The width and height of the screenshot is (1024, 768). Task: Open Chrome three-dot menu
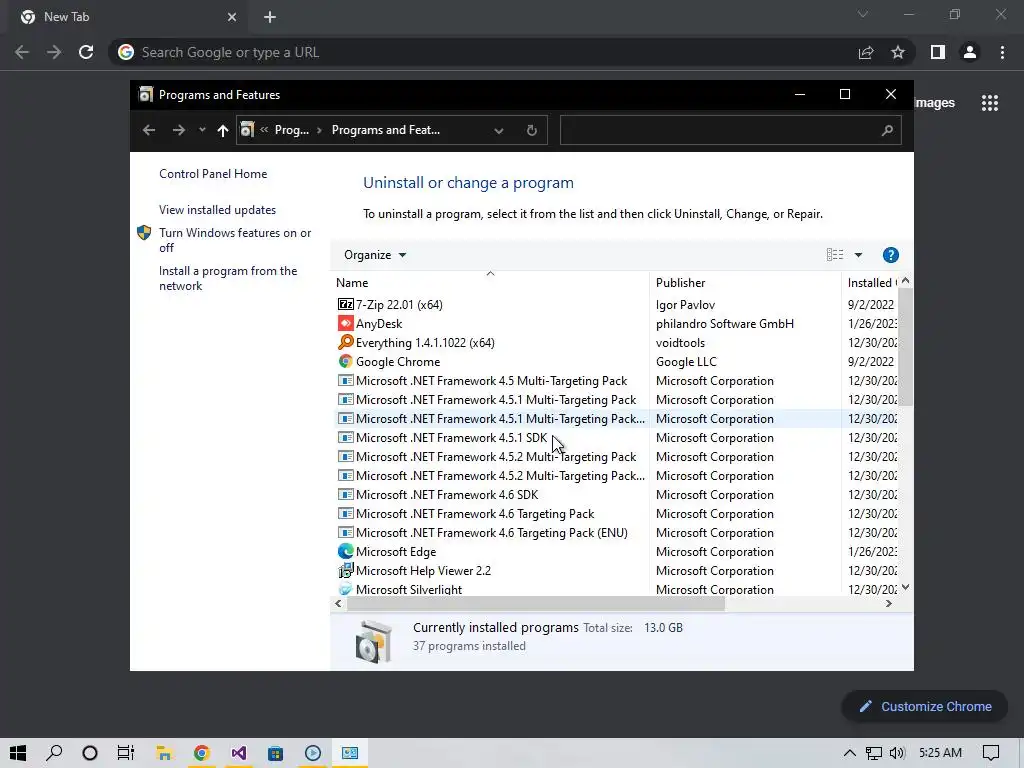point(1002,52)
